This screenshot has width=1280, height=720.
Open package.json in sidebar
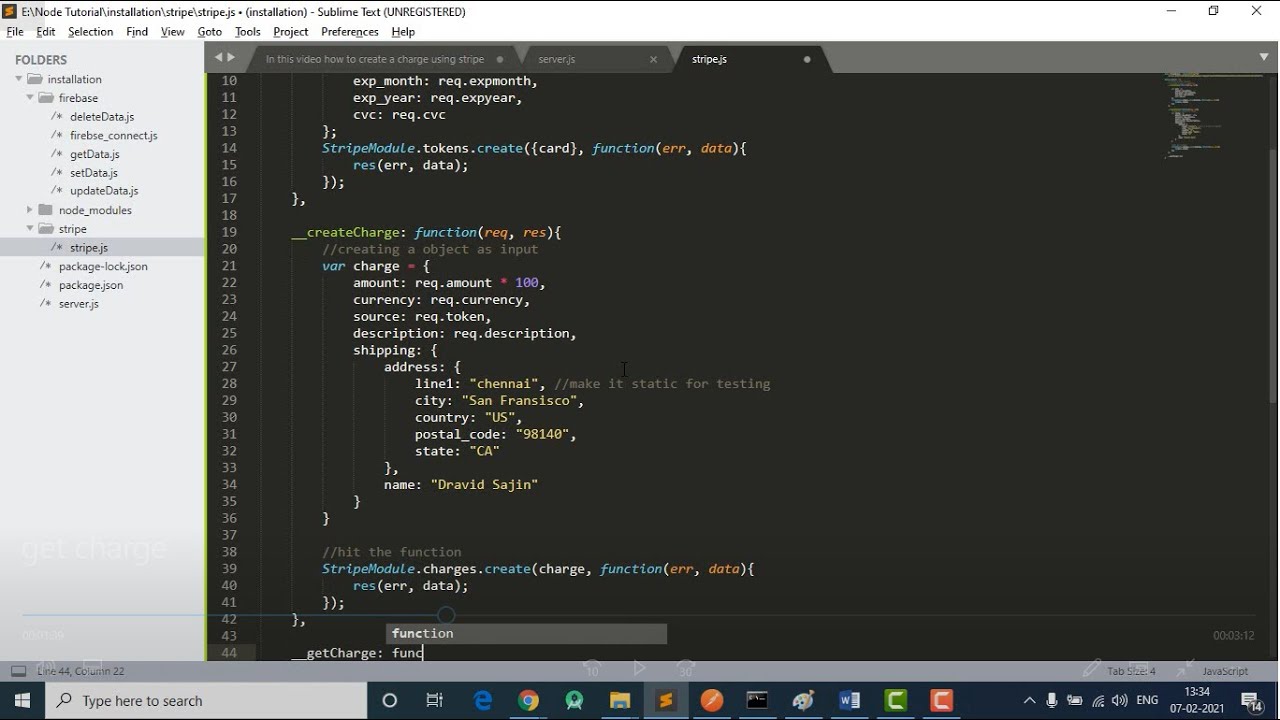click(x=91, y=285)
